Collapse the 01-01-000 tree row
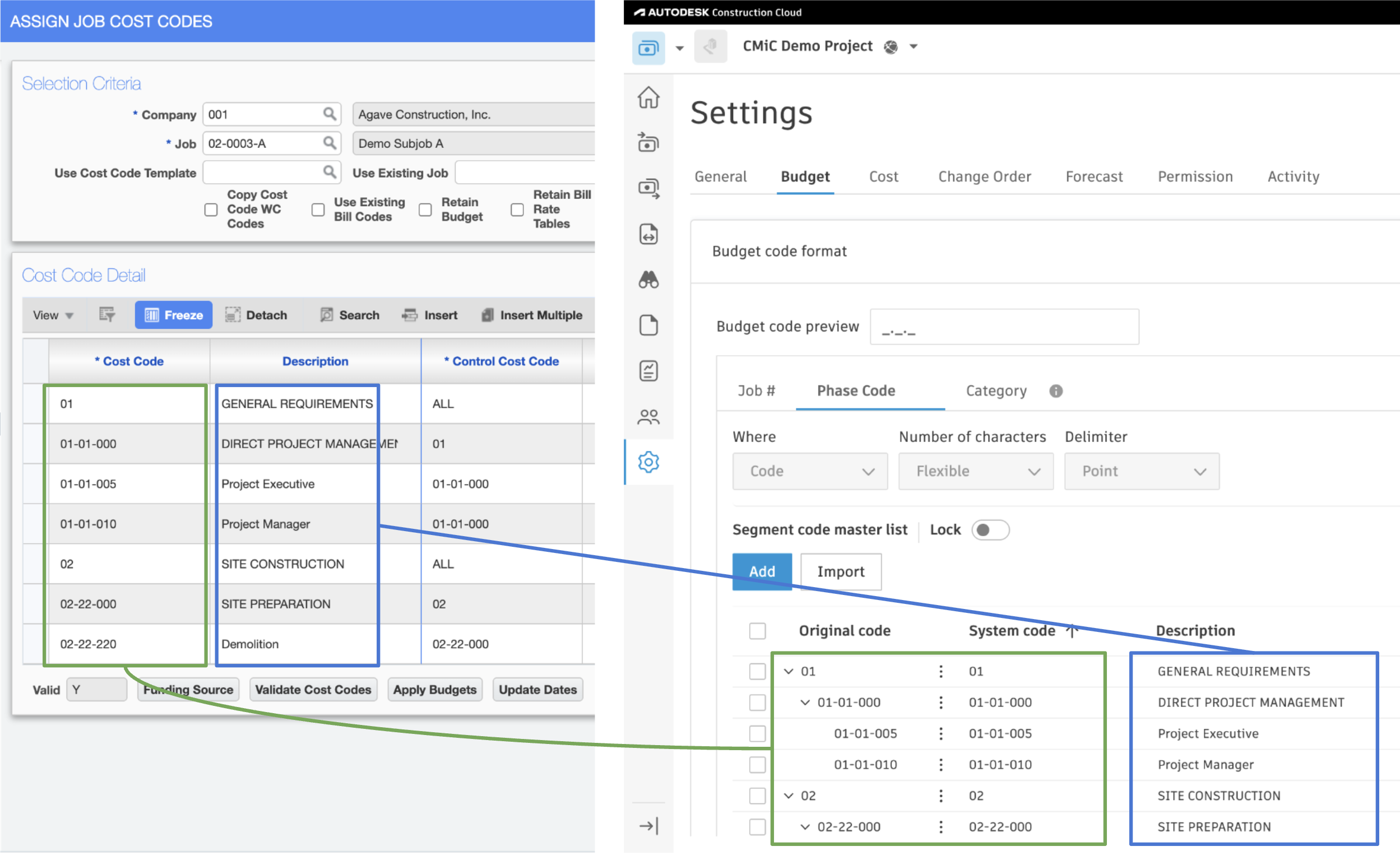Image resolution: width=1400 pixels, height=865 pixels. tap(805, 702)
